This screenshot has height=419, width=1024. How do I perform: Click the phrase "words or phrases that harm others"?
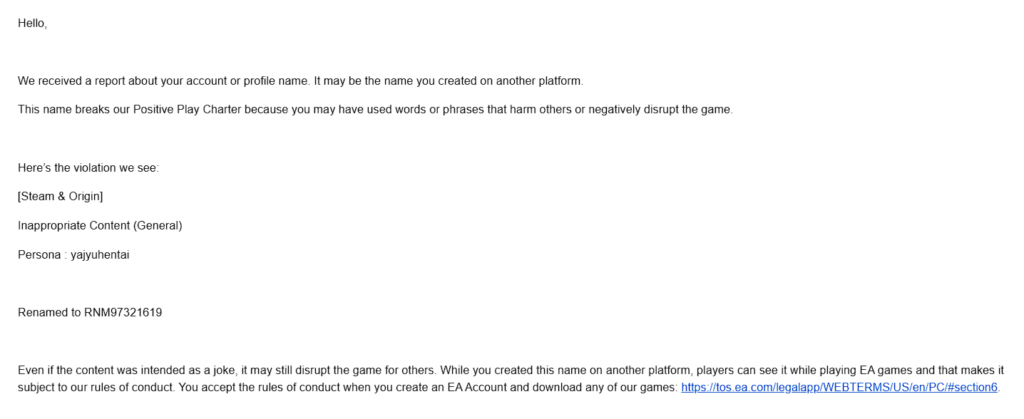click(x=497, y=110)
